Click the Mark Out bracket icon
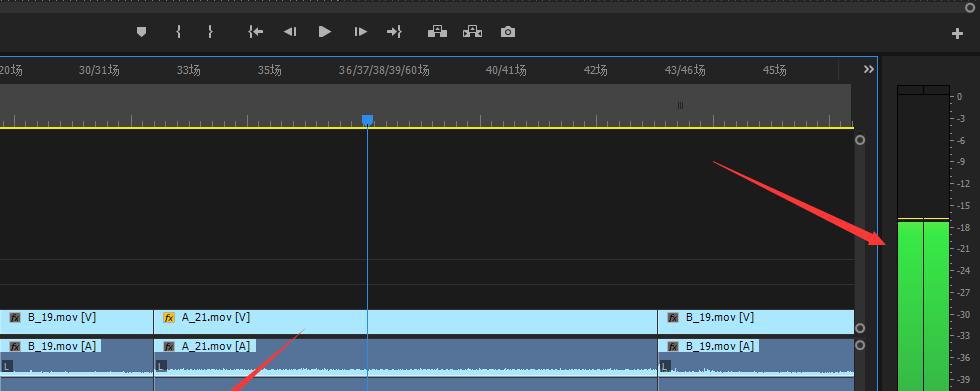This screenshot has width=980, height=391. click(x=210, y=32)
